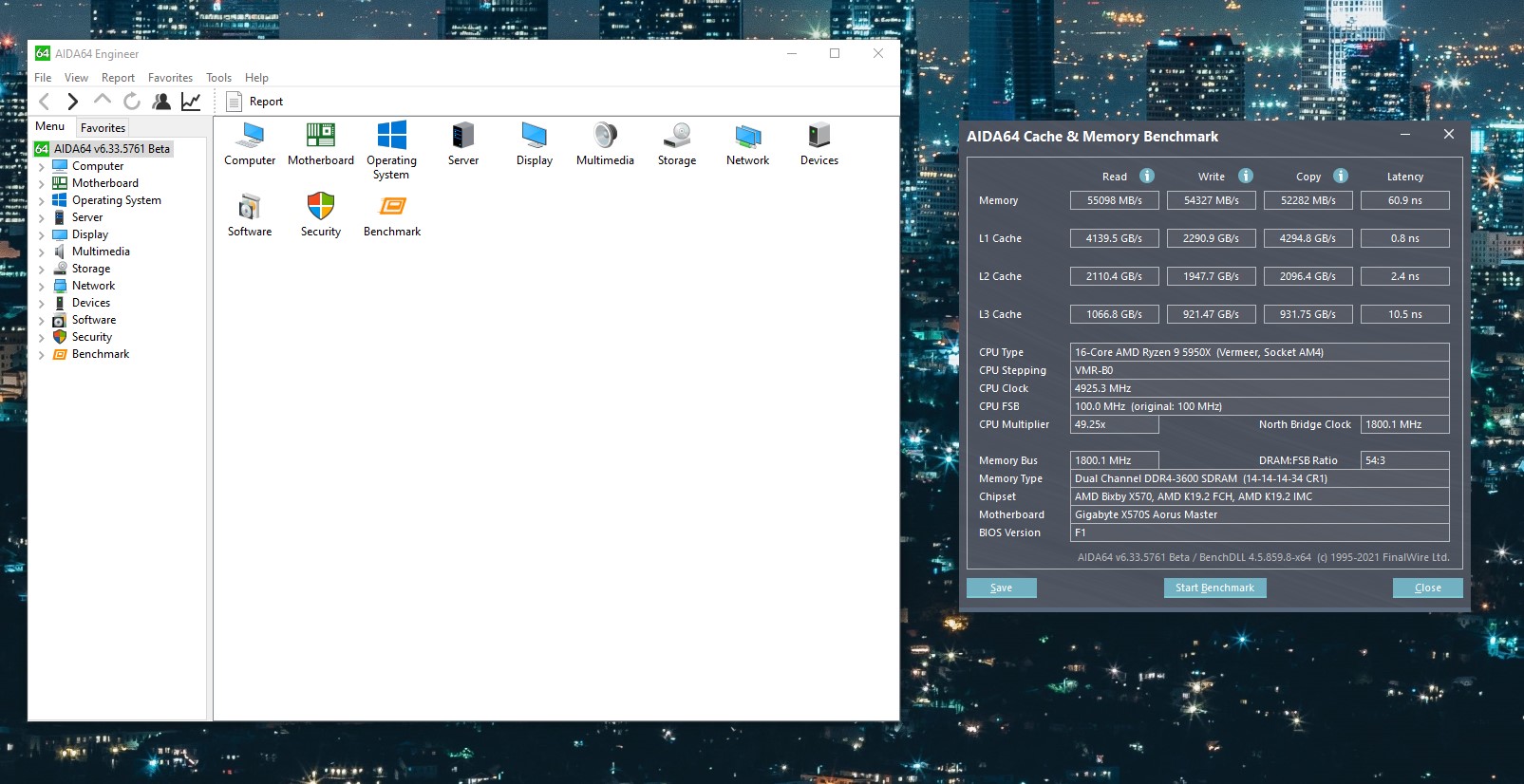The width and height of the screenshot is (1524, 784).
Task: Close the Cache & Memory Benchmark window
Action: point(1448,135)
